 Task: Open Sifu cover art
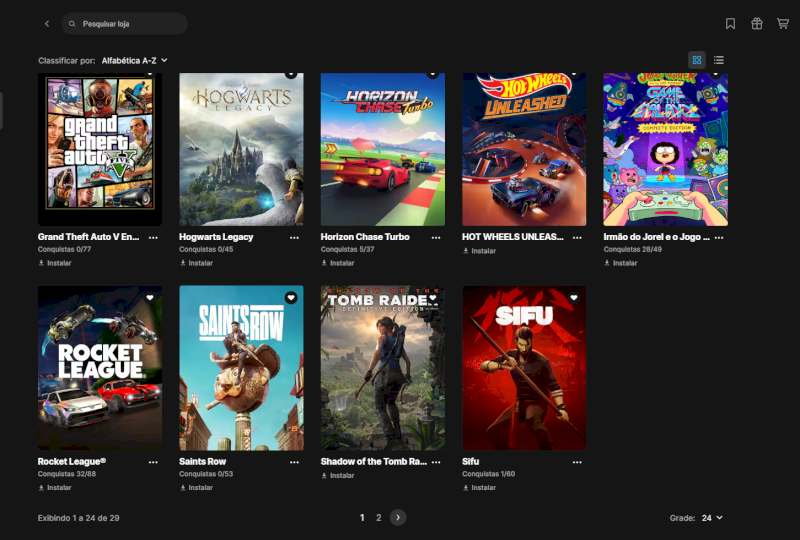[x=524, y=368]
